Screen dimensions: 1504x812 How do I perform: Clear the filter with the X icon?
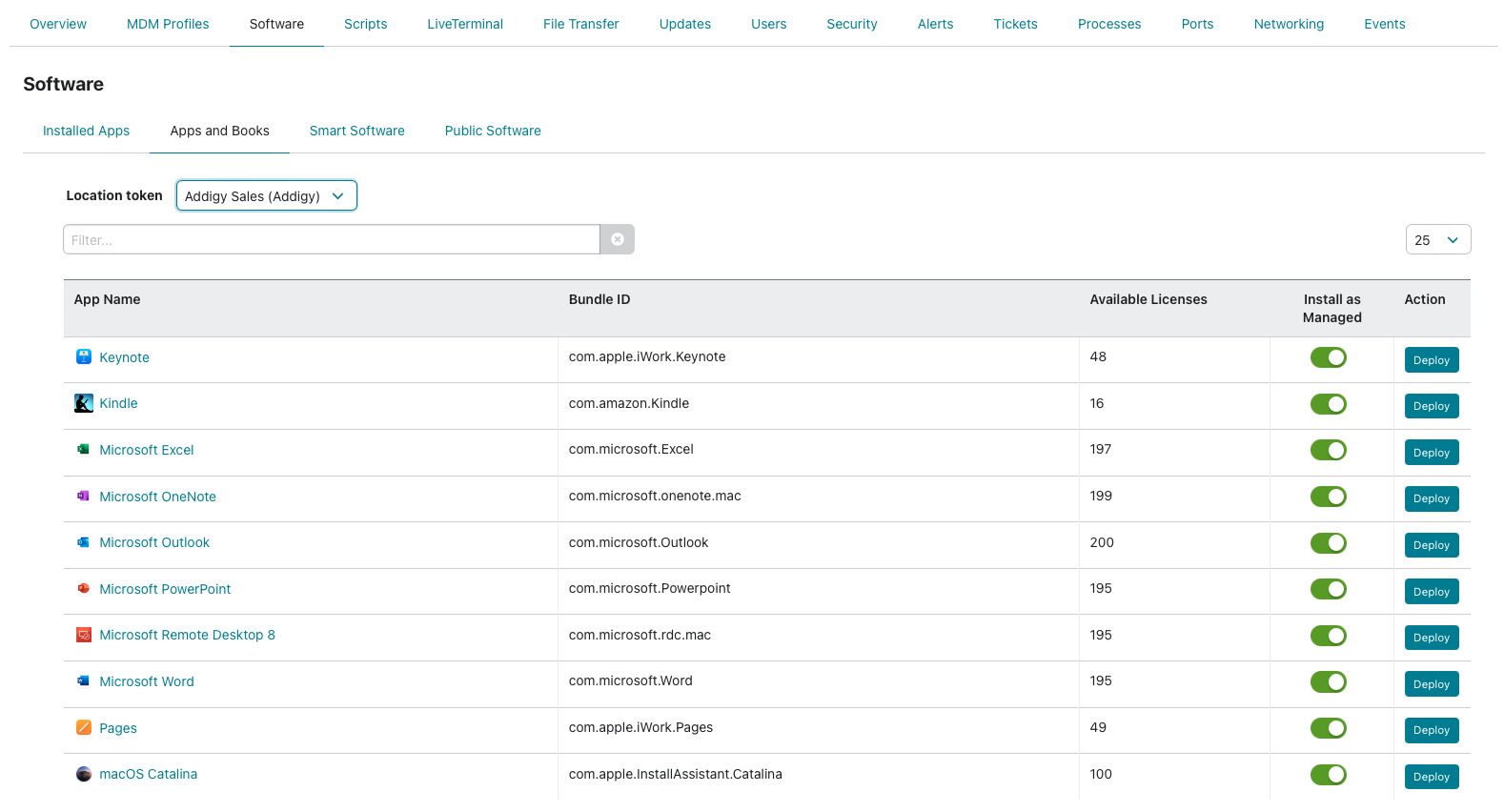[x=618, y=239]
